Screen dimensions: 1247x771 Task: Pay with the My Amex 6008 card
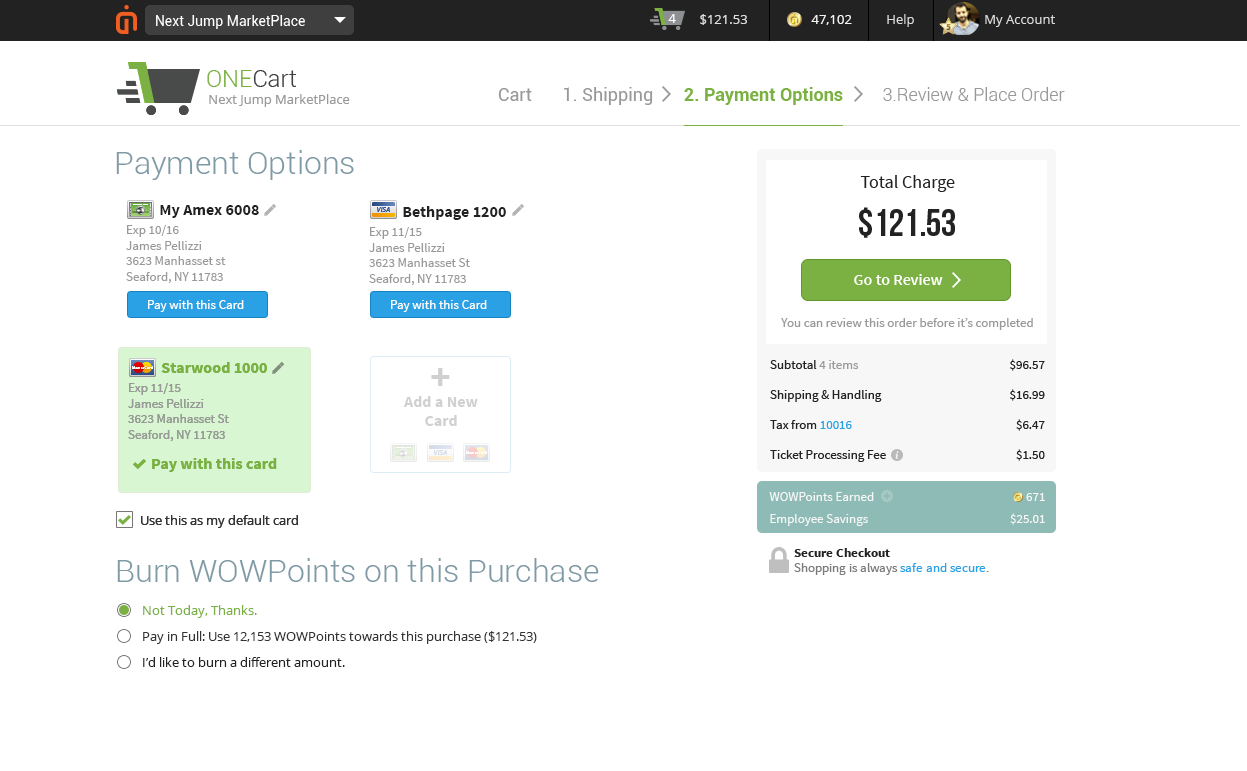(x=197, y=305)
